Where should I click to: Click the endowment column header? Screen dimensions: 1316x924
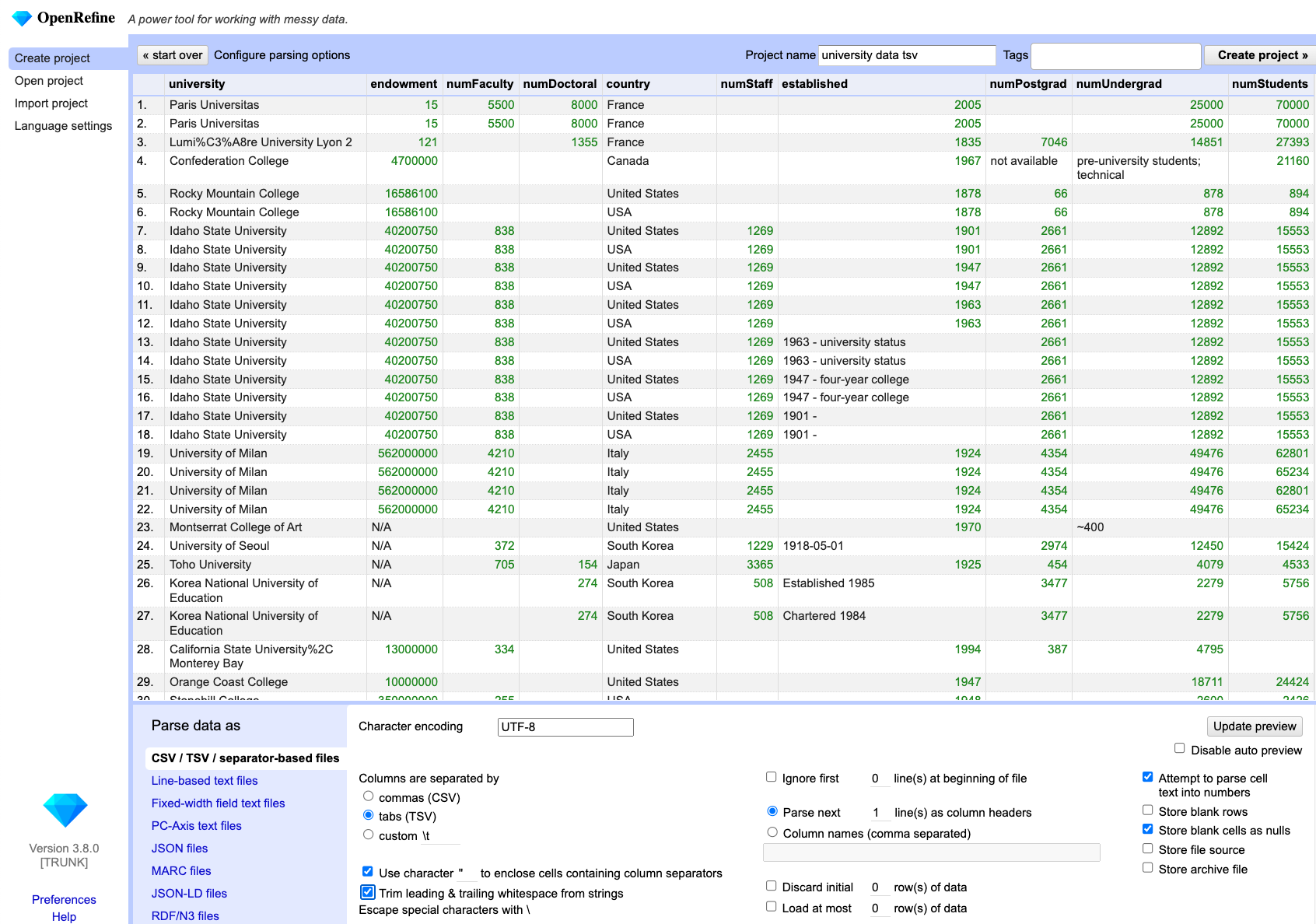pyautogui.click(x=404, y=84)
